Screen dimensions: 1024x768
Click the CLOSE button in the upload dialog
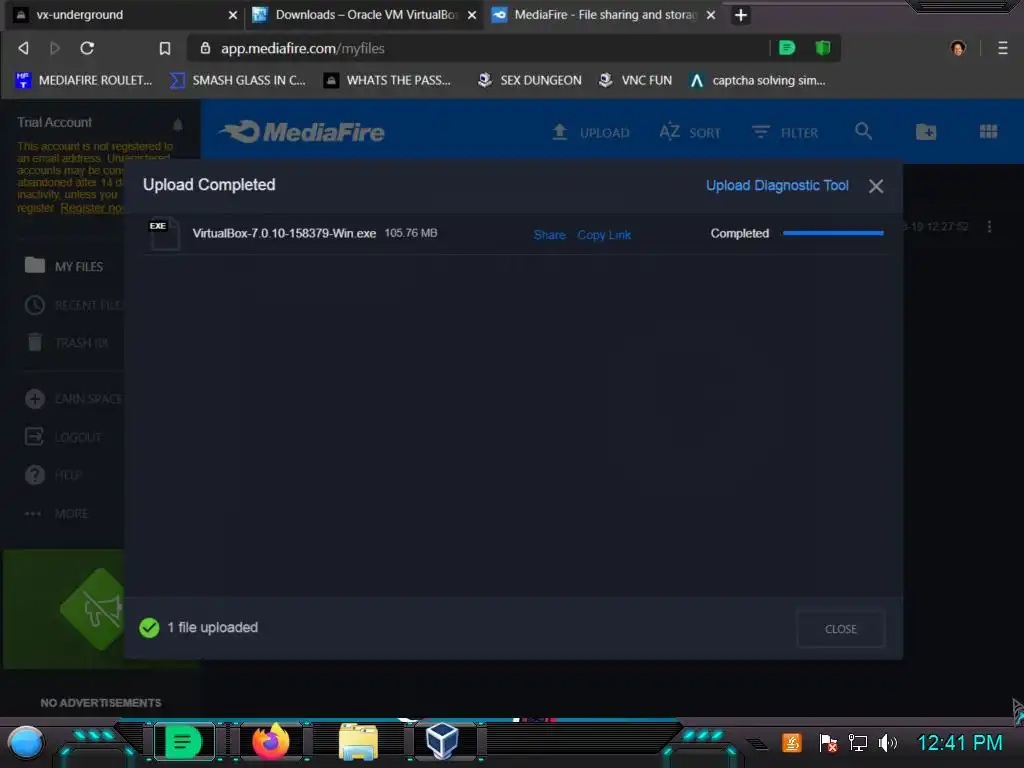pyautogui.click(x=841, y=629)
